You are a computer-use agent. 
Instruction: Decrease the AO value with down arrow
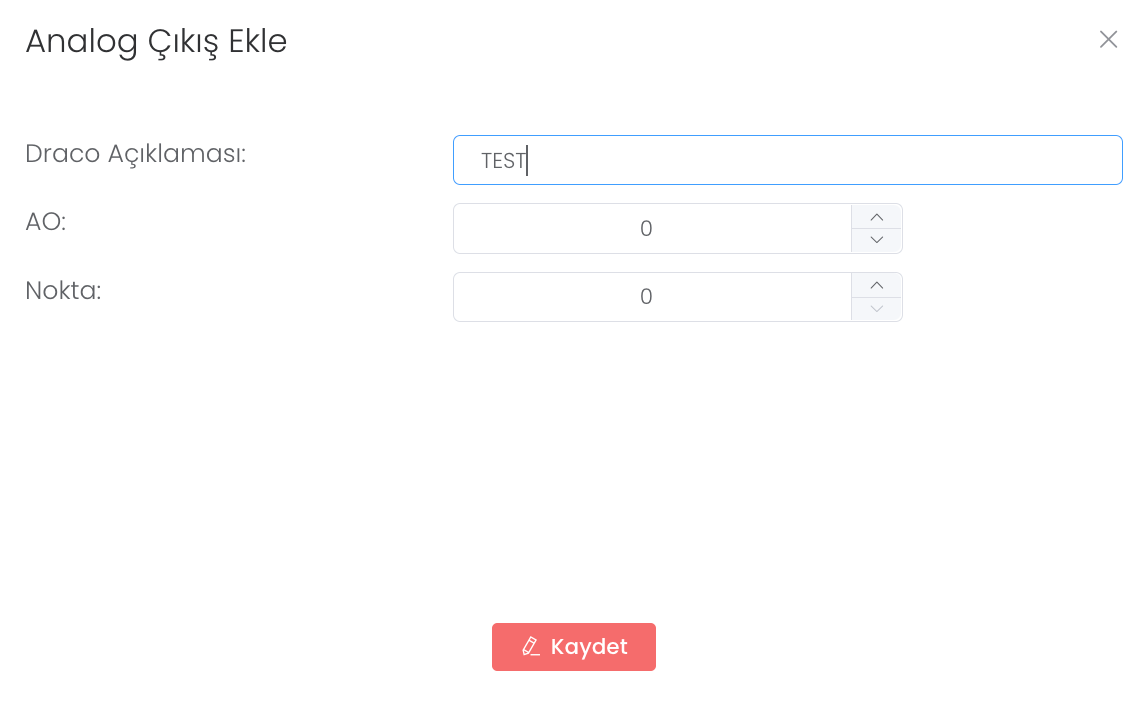pyautogui.click(x=877, y=241)
